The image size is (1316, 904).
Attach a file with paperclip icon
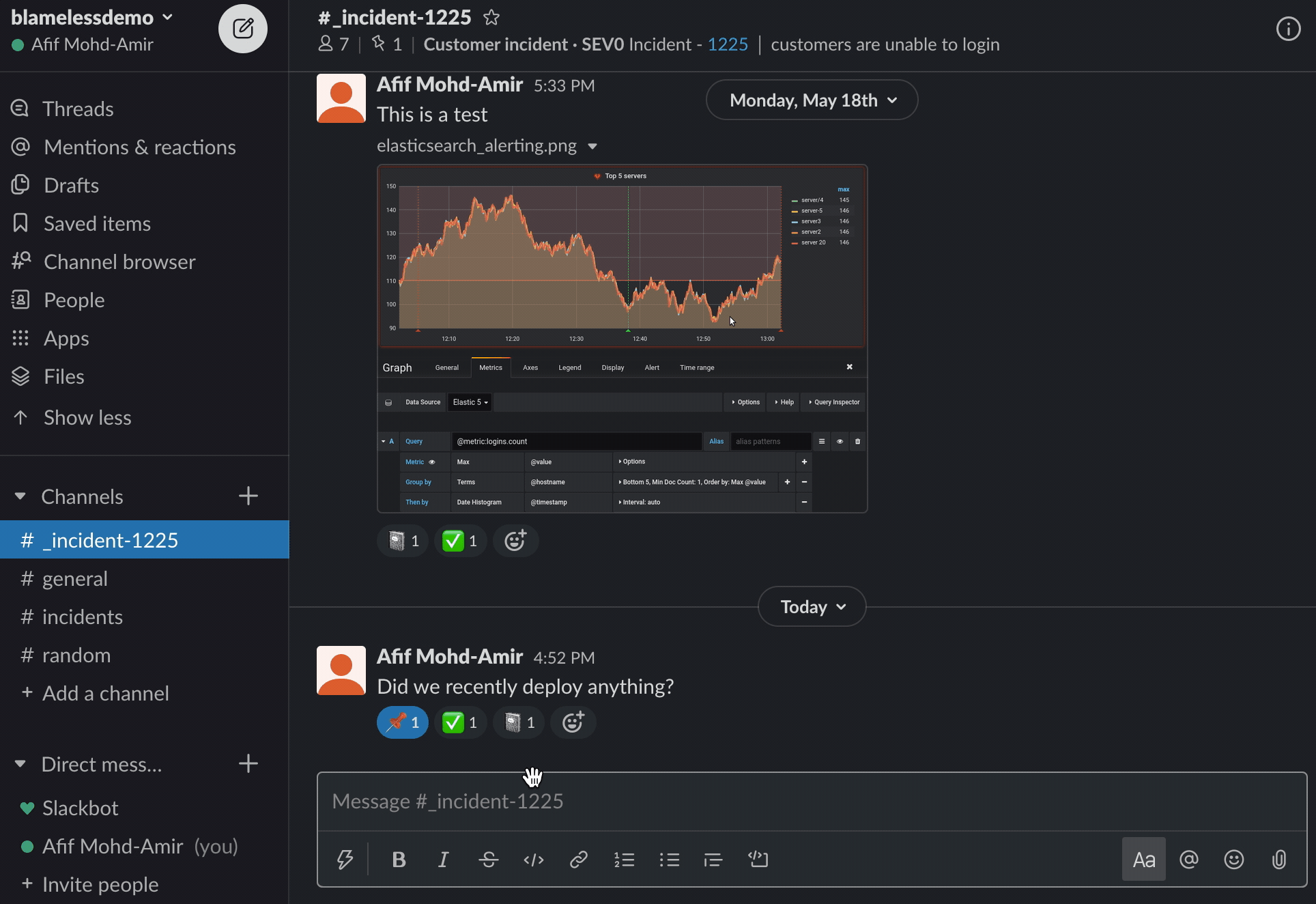(1278, 859)
